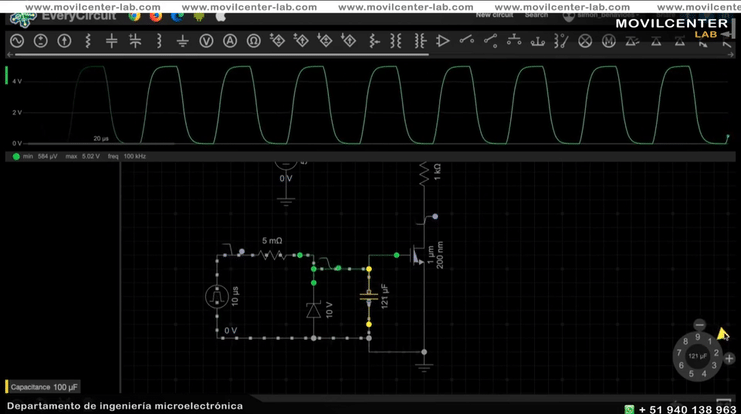Select the potentiometer component
The height and width of the screenshot is (414, 741).
click(x=374, y=41)
